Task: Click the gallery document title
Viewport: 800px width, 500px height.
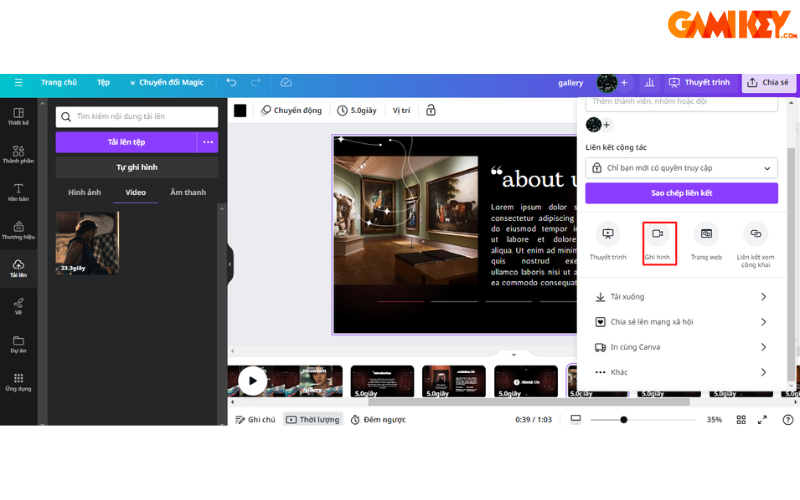Action: tap(570, 82)
